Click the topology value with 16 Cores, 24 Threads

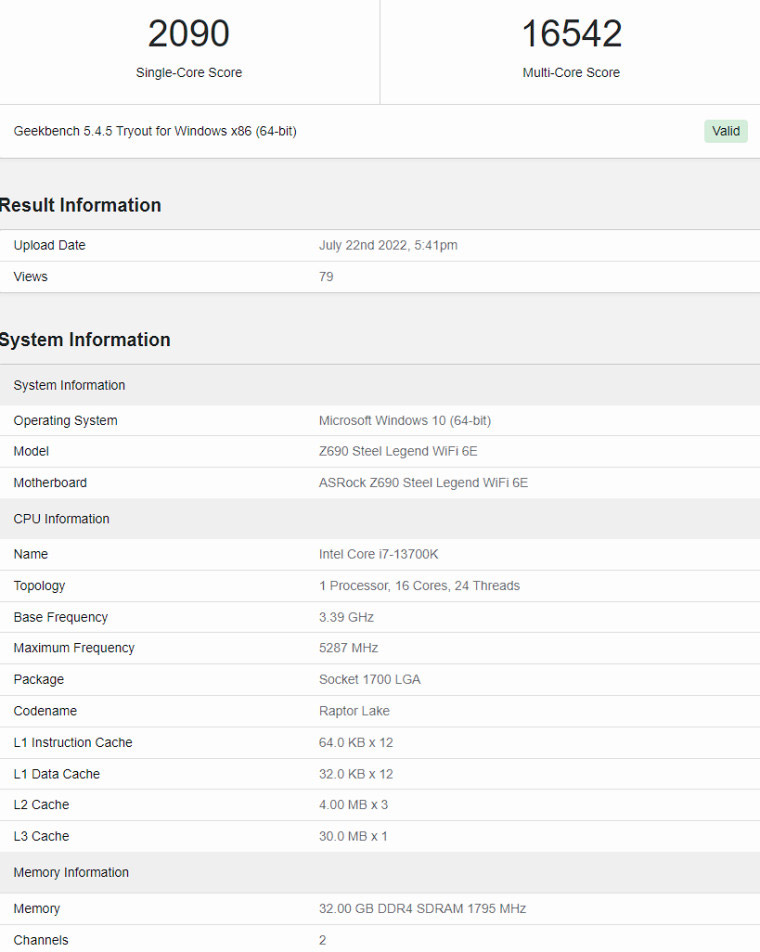[419, 586]
